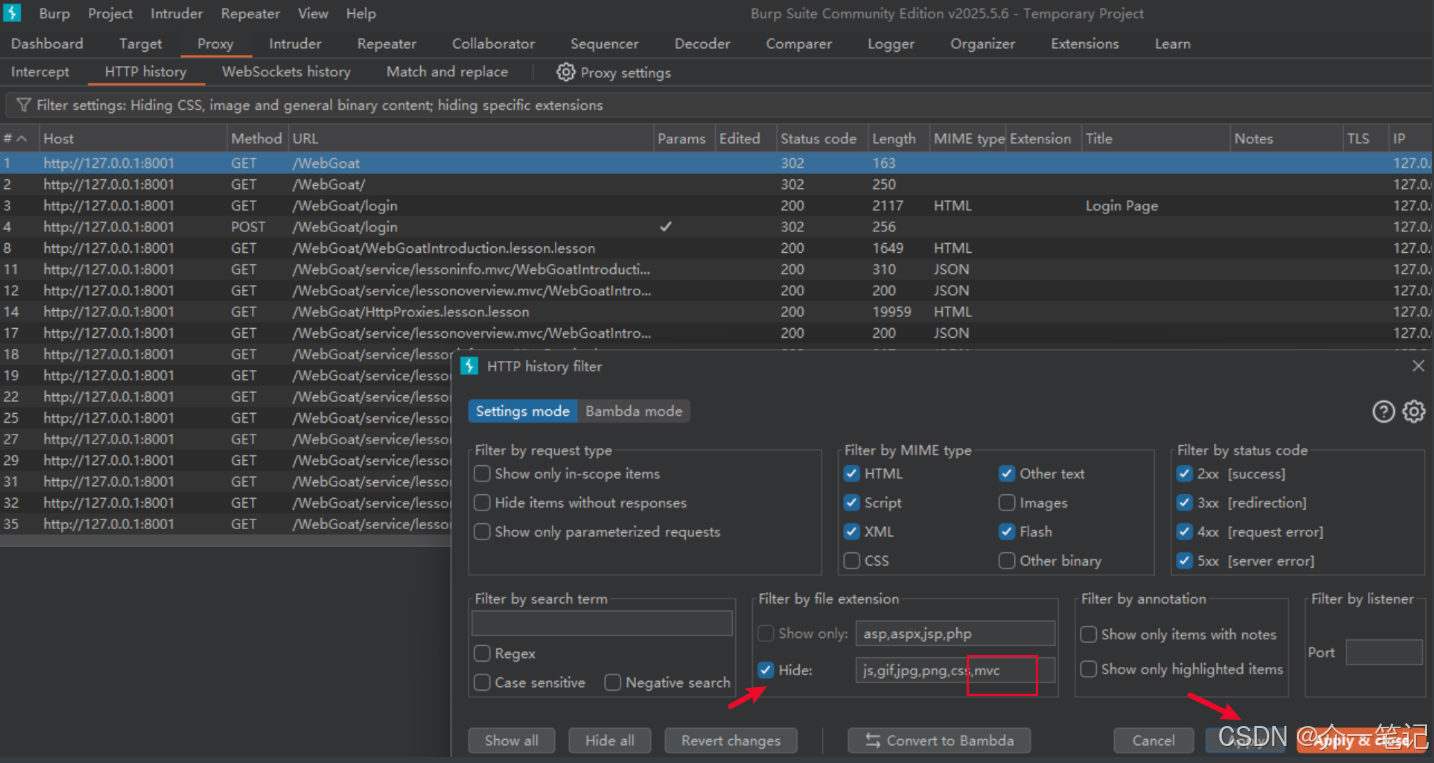Screen dimensions: 1434x763
Task: Sort by the # column arrow
Action: pos(22,138)
